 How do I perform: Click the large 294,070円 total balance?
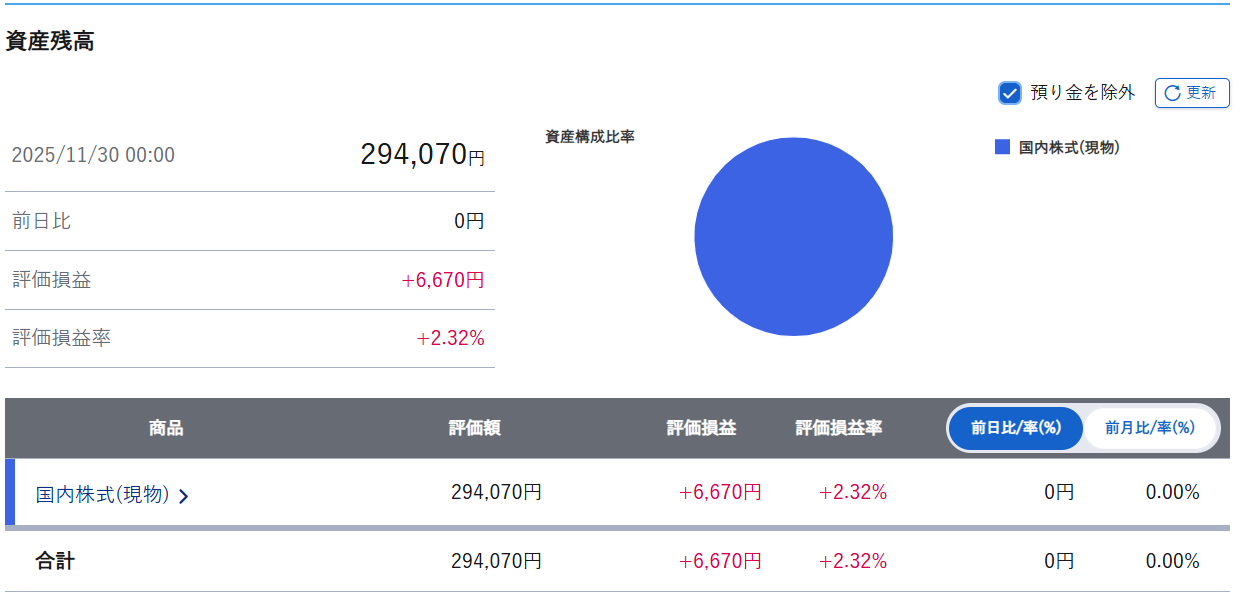(422, 155)
